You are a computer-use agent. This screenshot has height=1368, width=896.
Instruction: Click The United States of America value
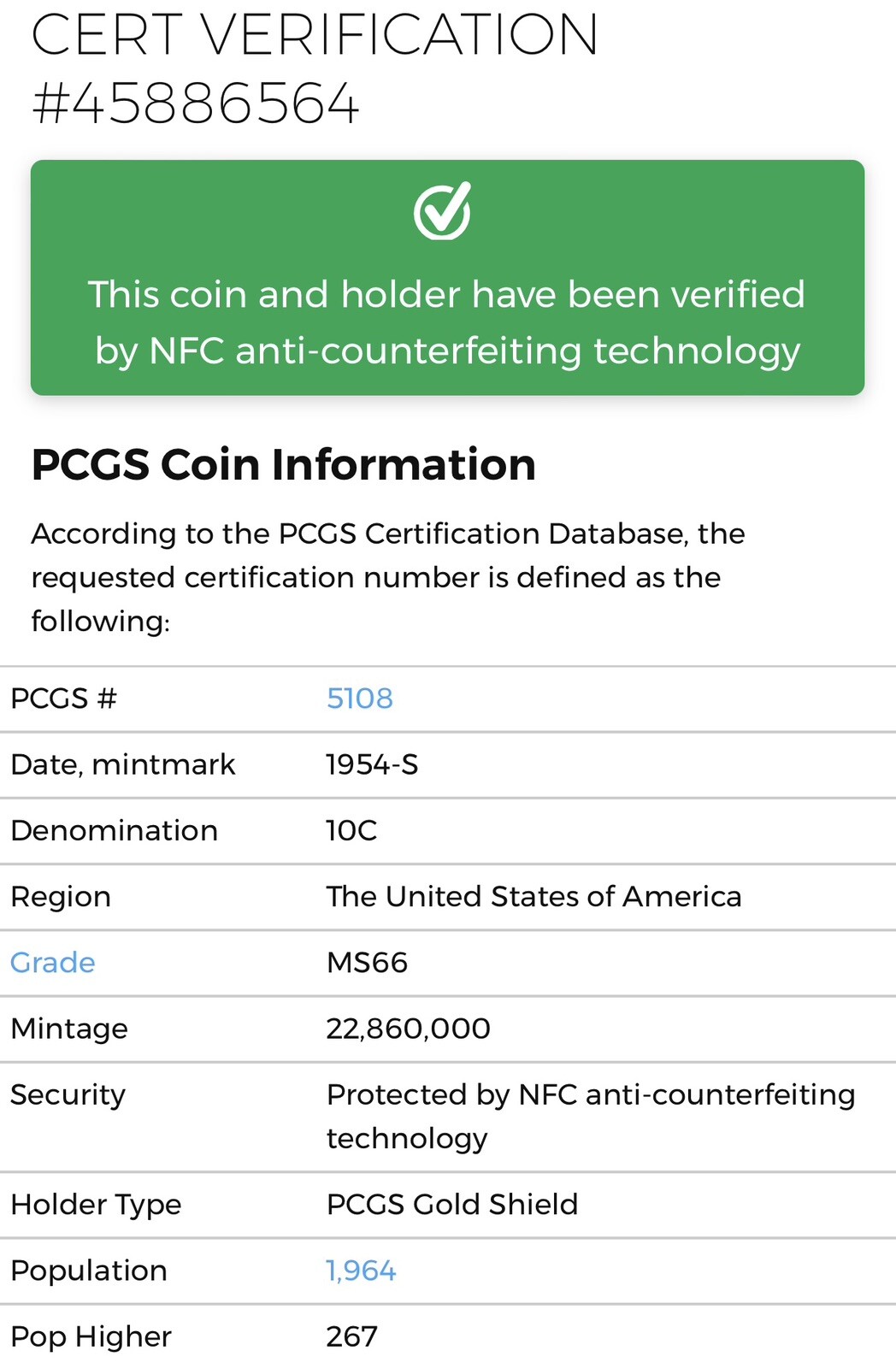coord(533,896)
